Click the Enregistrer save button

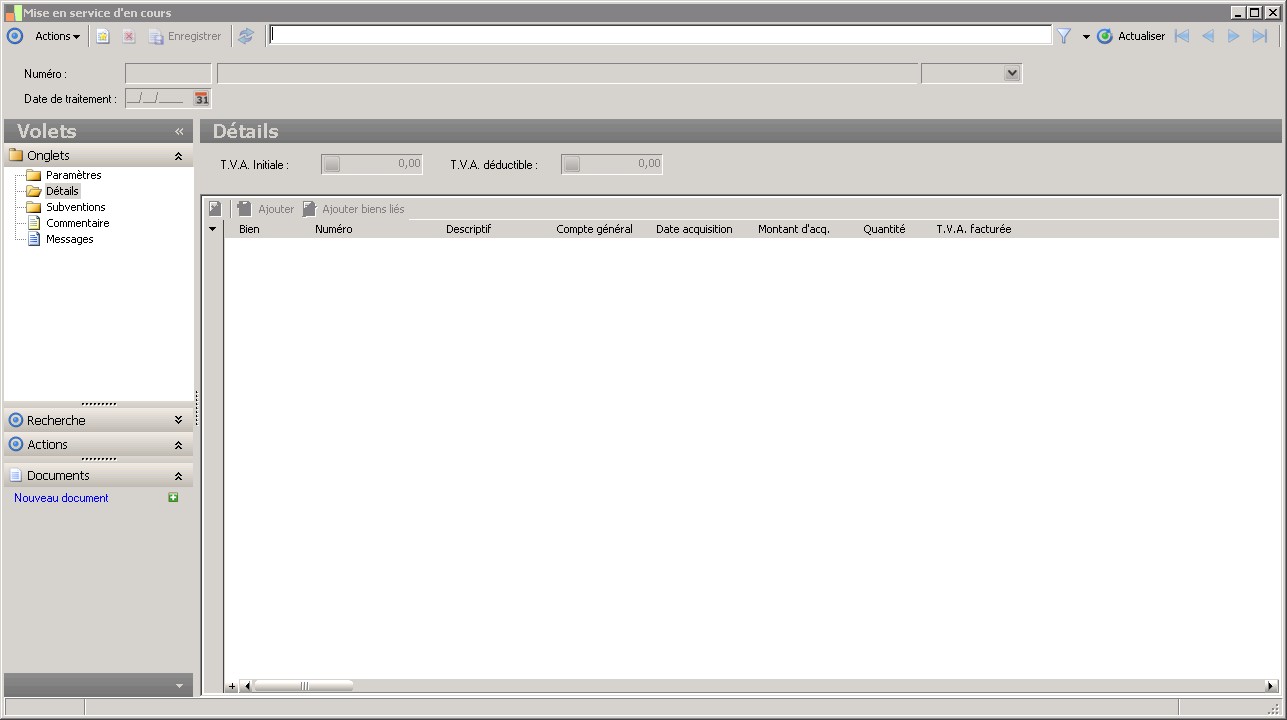point(185,36)
